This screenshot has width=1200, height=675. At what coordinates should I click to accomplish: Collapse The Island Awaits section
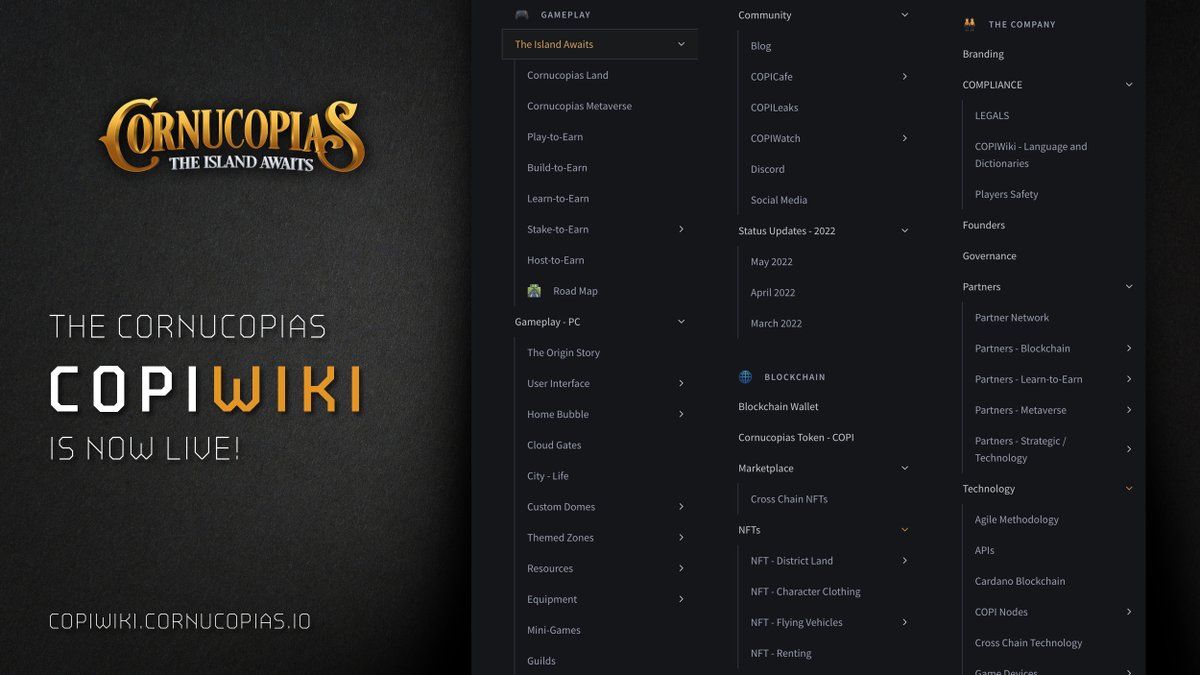681,44
